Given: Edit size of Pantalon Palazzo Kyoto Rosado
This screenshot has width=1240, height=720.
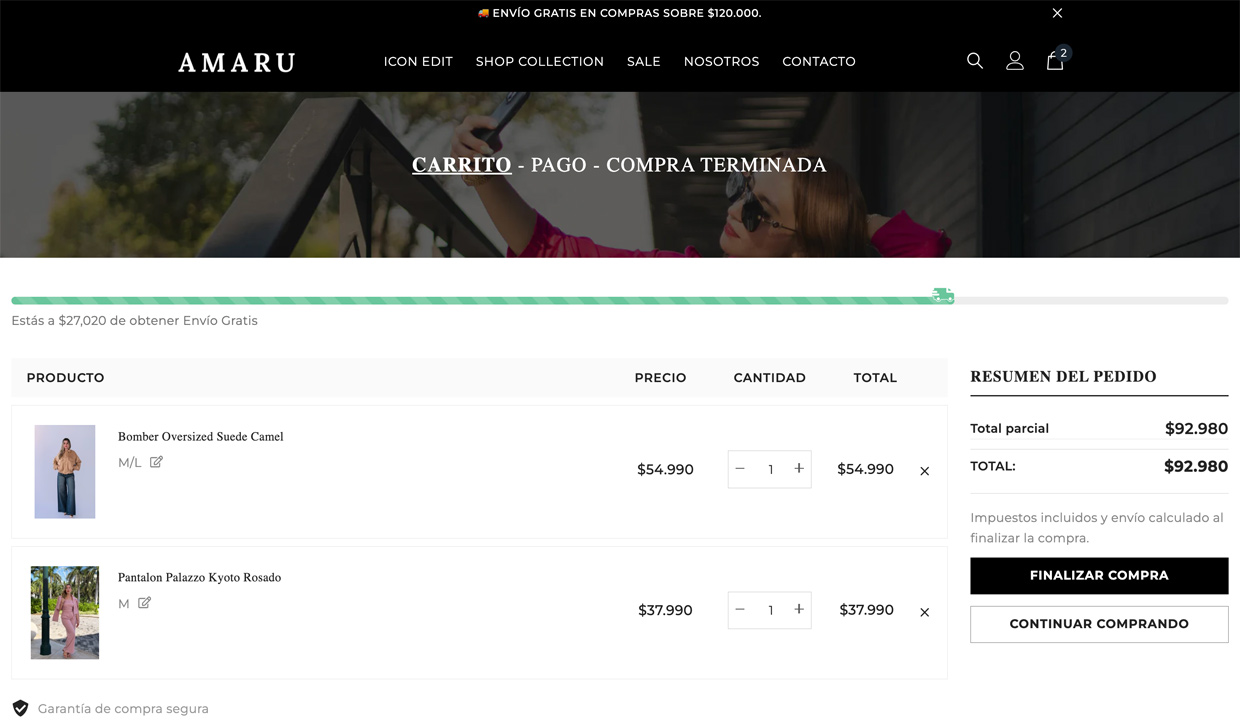Looking at the screenshot, I should point(144,603).
